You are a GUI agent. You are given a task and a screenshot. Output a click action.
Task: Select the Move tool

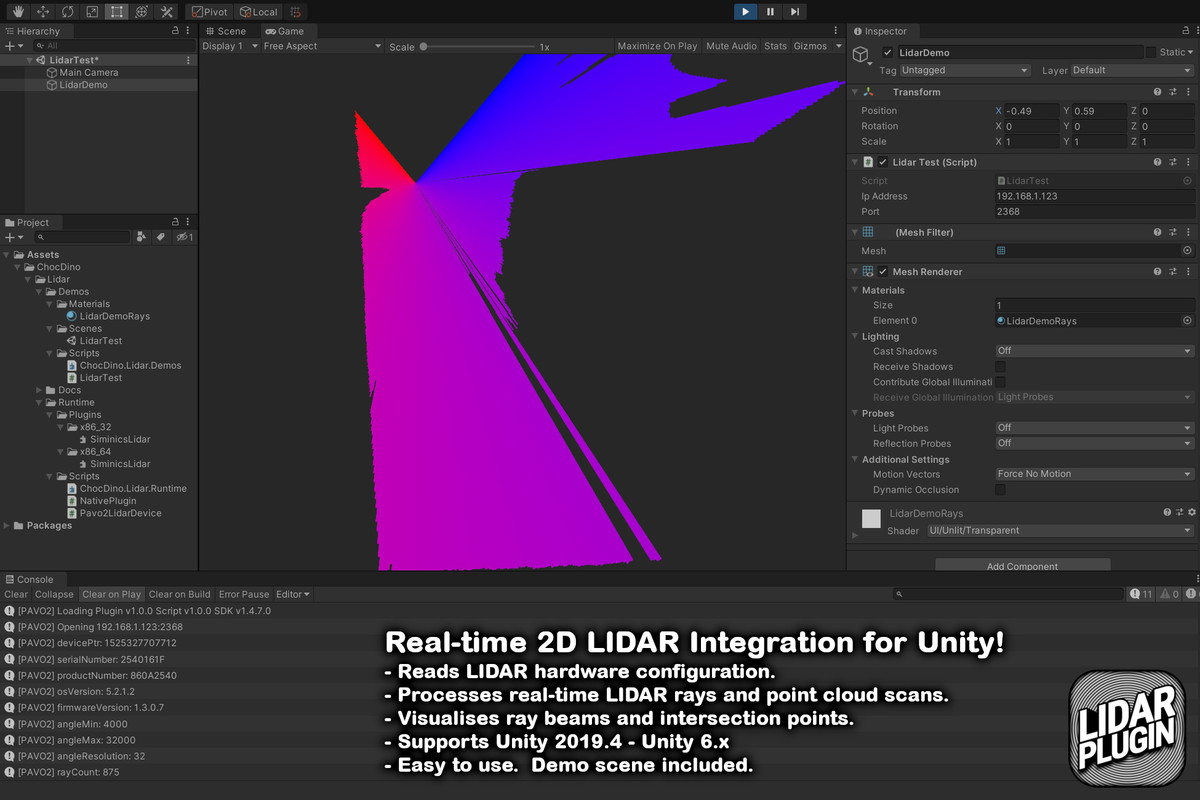(x=42, y=12)
